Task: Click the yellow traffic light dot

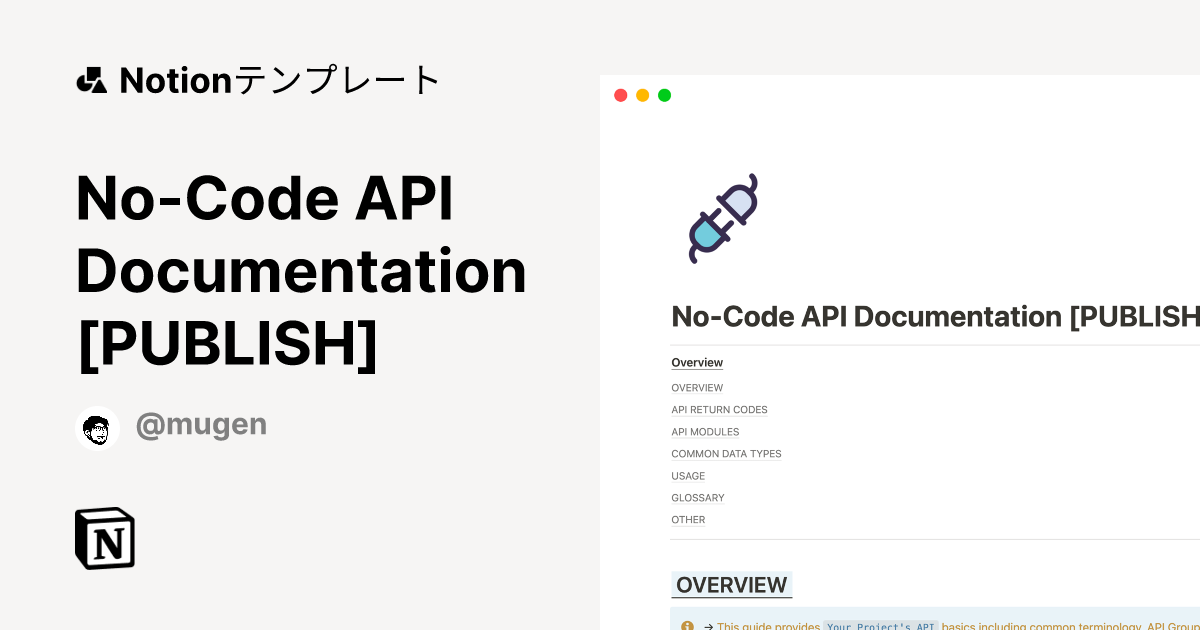Action: point(642,94)
